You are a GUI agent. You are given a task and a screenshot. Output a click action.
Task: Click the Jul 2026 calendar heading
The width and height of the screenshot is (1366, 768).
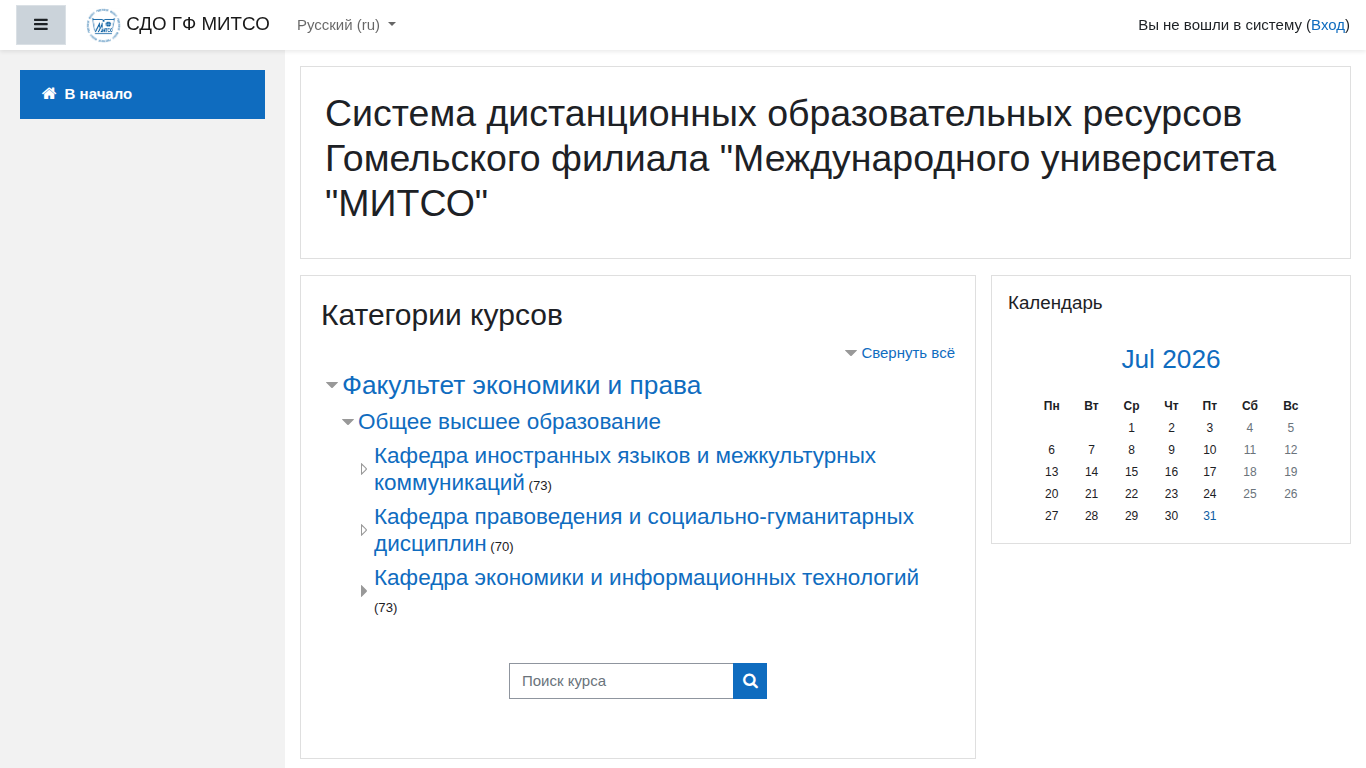(1171, 359)
